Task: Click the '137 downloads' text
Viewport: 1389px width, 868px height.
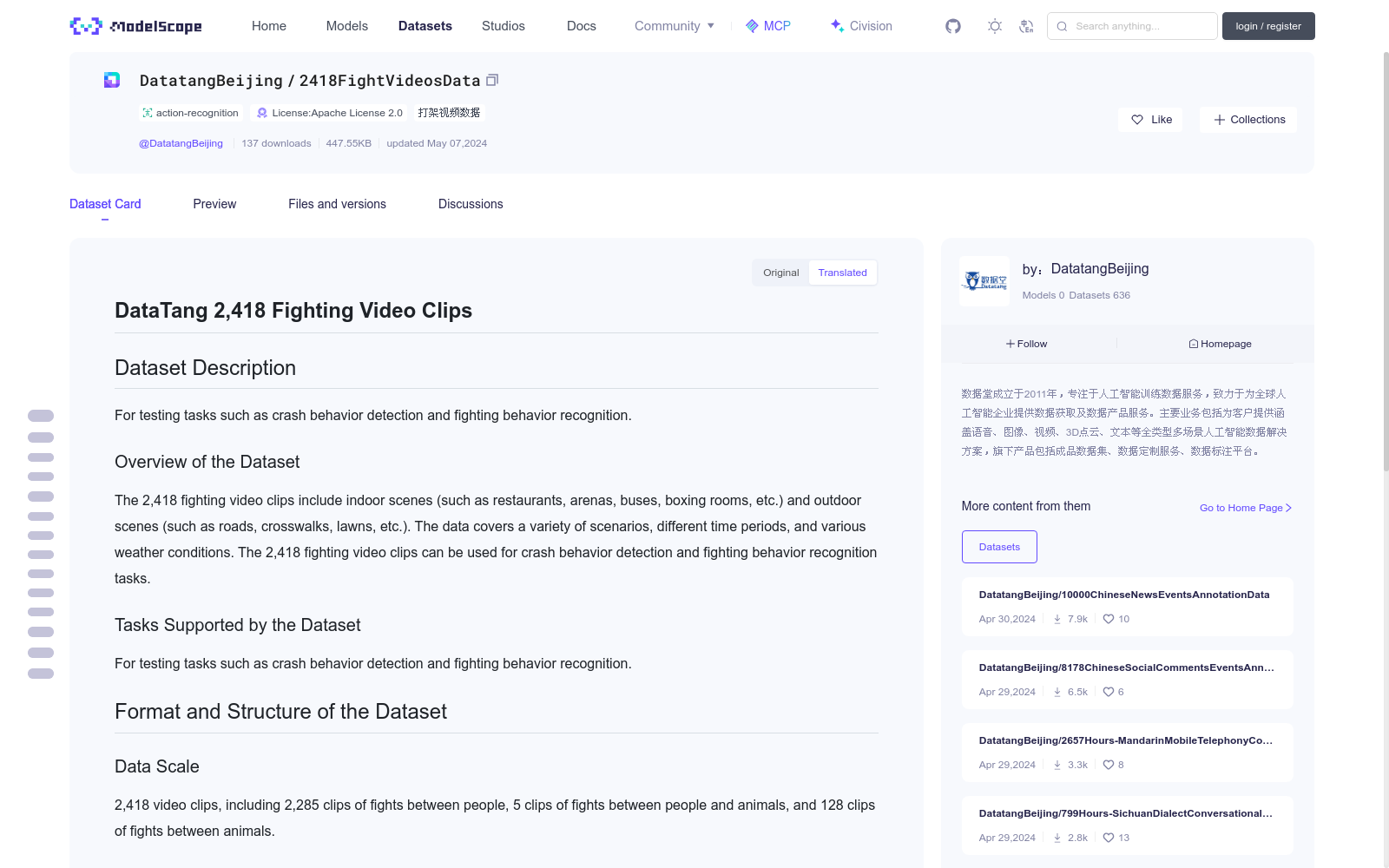Action: click(276, 143)
